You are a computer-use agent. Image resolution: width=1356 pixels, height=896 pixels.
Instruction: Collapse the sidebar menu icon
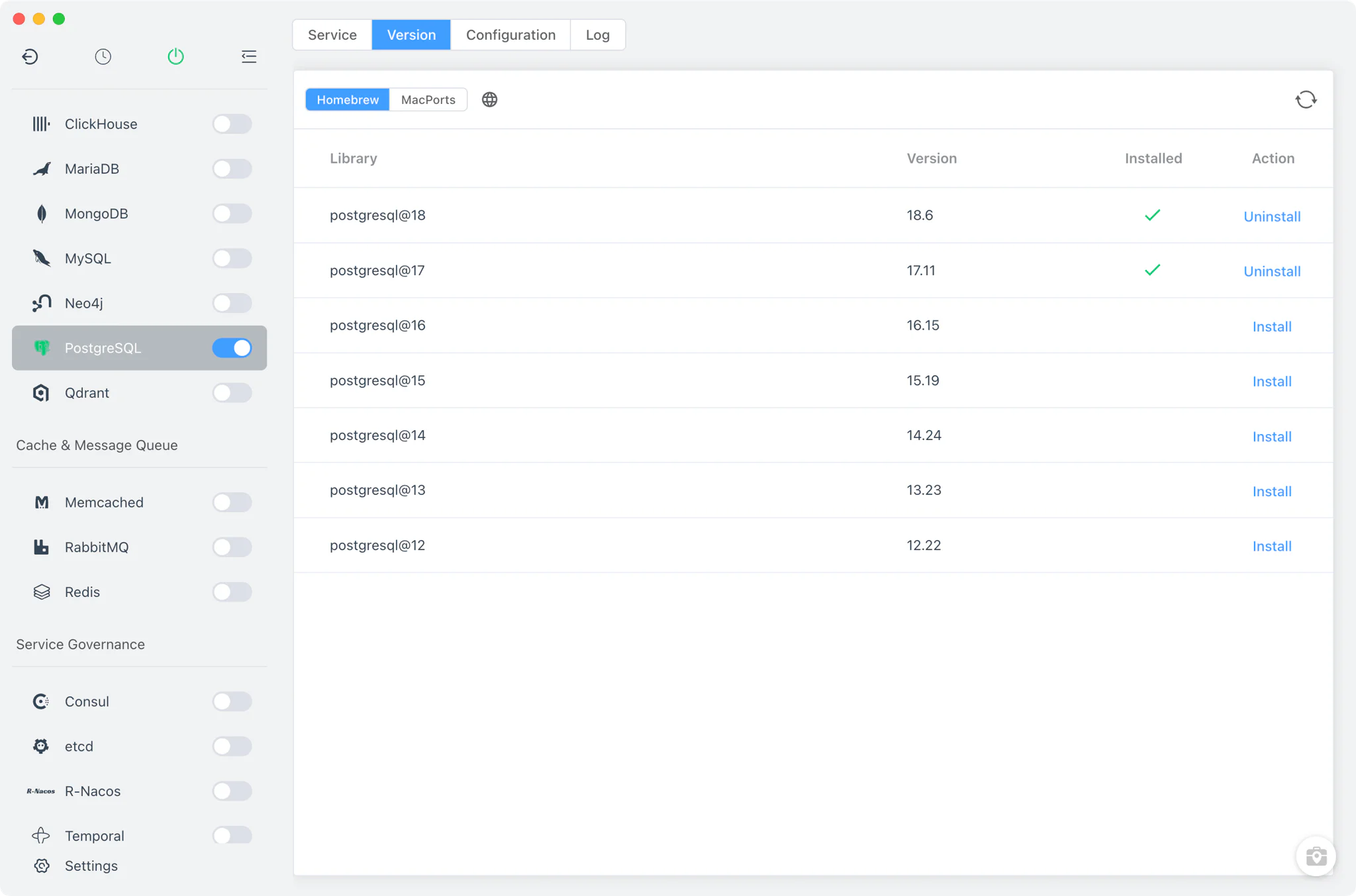tap(249, 57)
